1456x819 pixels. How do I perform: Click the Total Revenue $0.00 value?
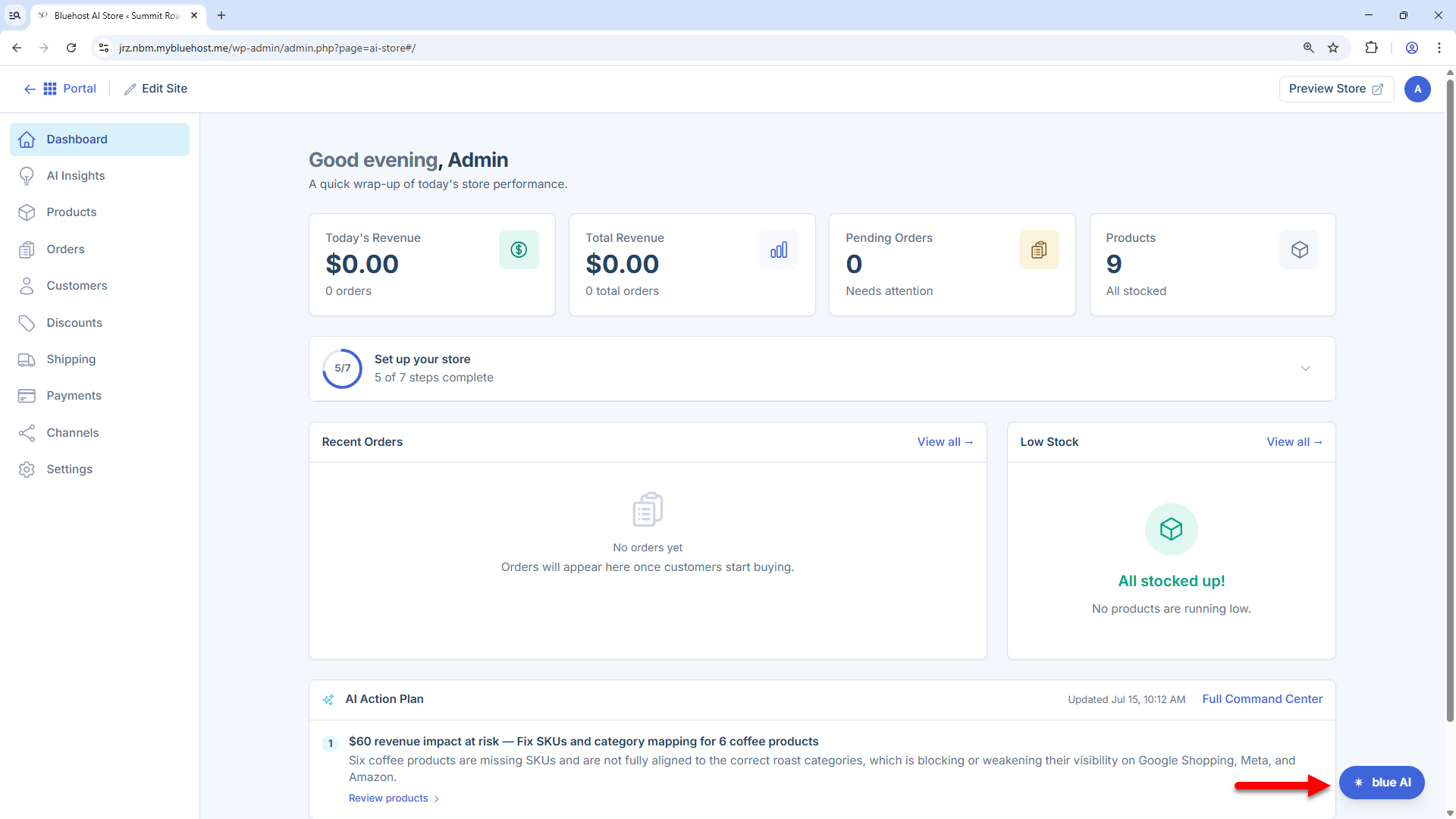[x=622, y=264]
